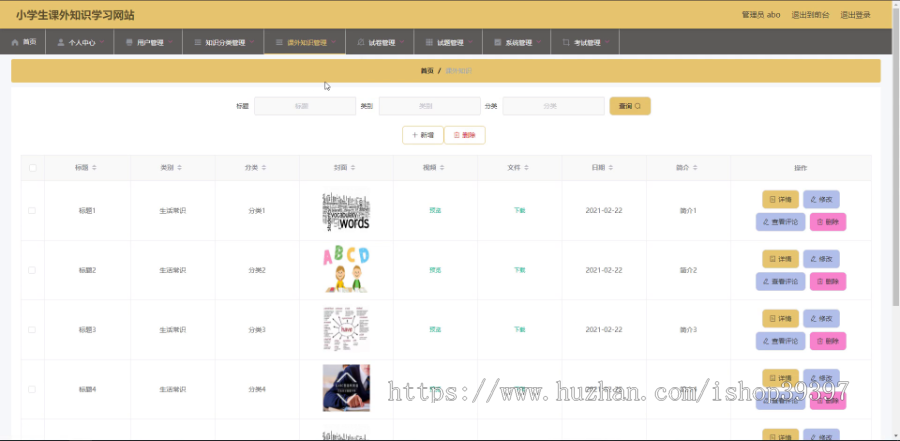900x441 pixels.
Task: Click 首页 in the breadcrumb
Action: point(426,71)
